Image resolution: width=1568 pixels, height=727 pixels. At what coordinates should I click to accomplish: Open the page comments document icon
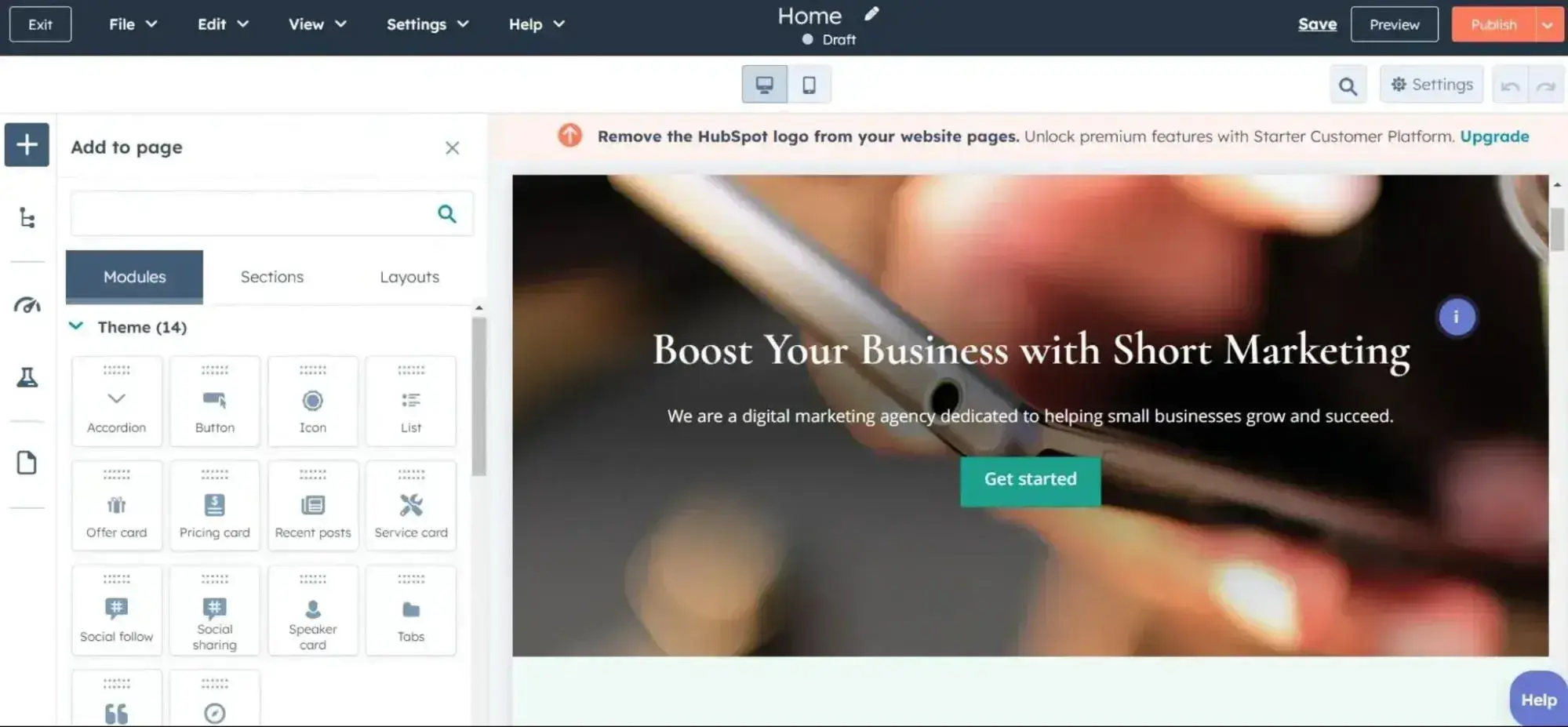27,463
